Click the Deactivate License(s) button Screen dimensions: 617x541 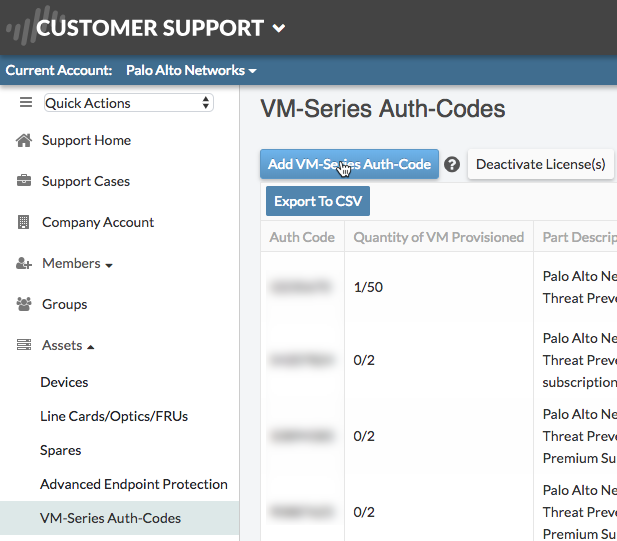(x=540, y=165)
